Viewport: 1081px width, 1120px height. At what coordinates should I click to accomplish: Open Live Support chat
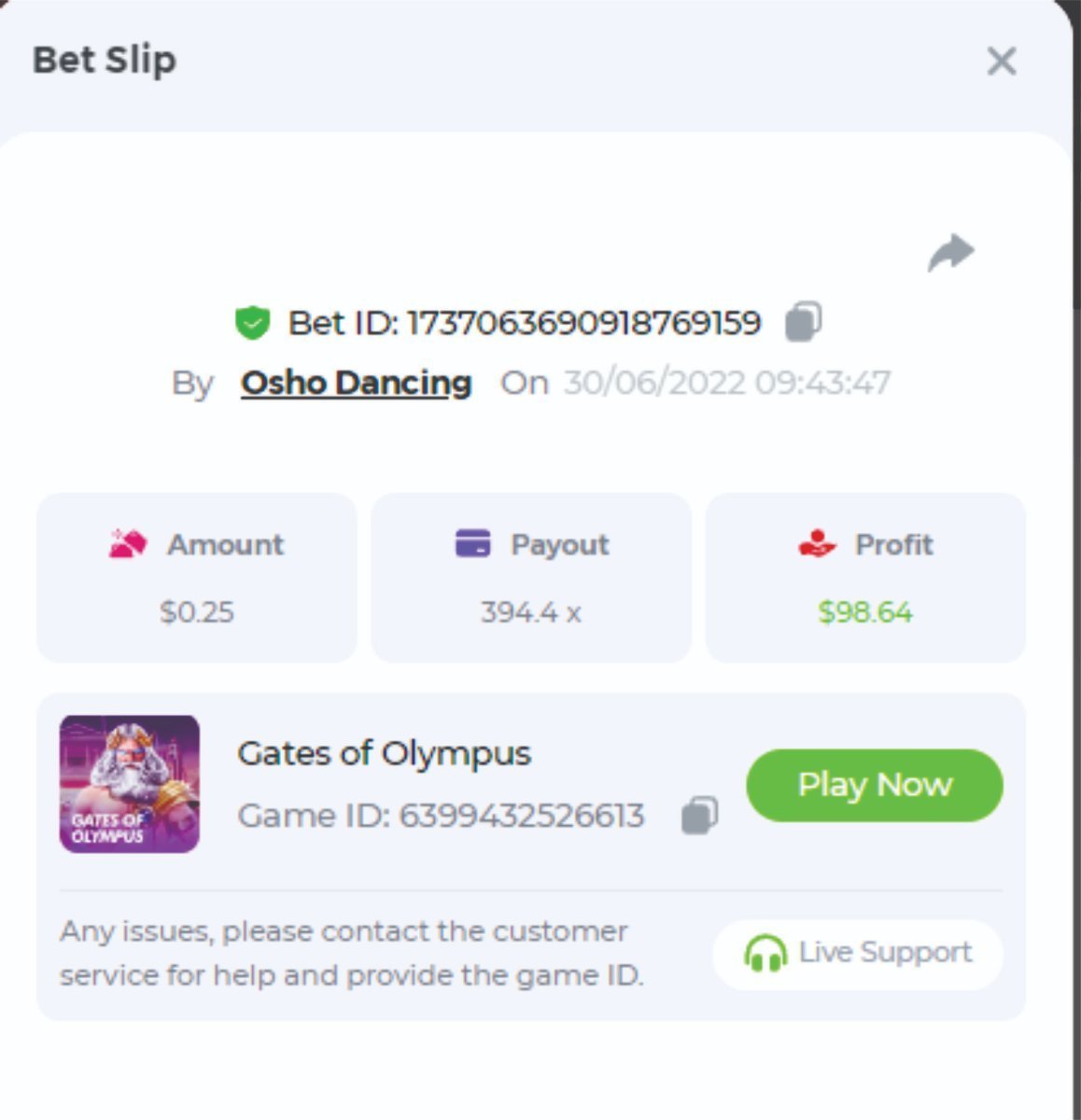[x=858, y=953]
